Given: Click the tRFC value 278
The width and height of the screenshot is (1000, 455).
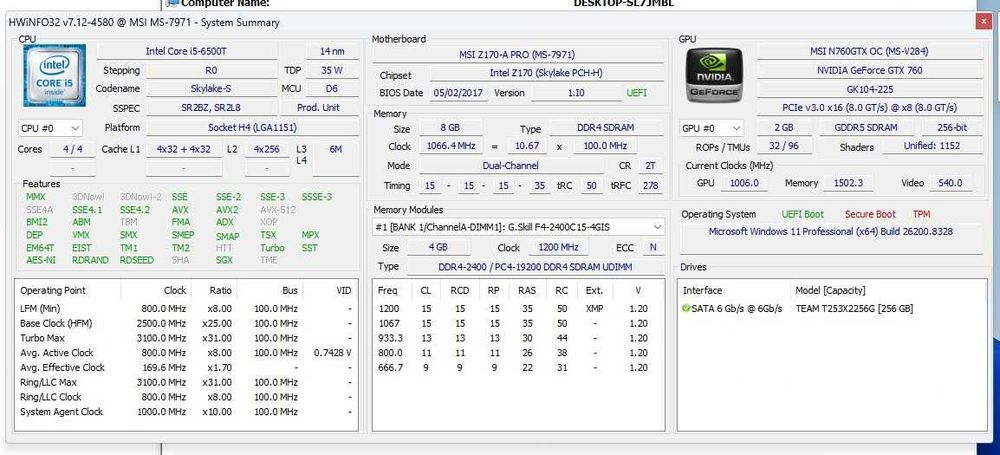Looking at the screenshot, I should pyautogui.click(x=650, y=186).
